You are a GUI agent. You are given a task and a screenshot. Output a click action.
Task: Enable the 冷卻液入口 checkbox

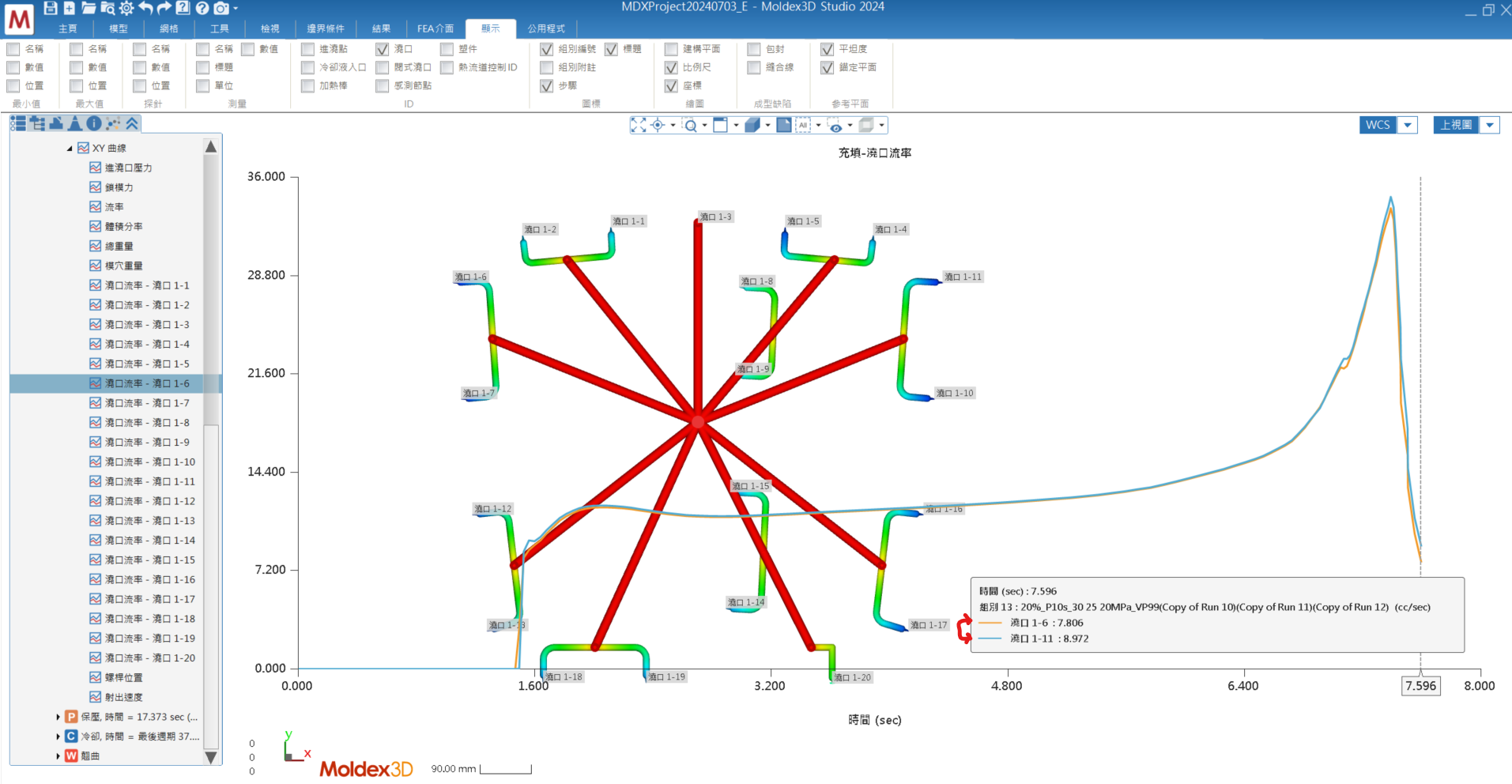point(308,67)
